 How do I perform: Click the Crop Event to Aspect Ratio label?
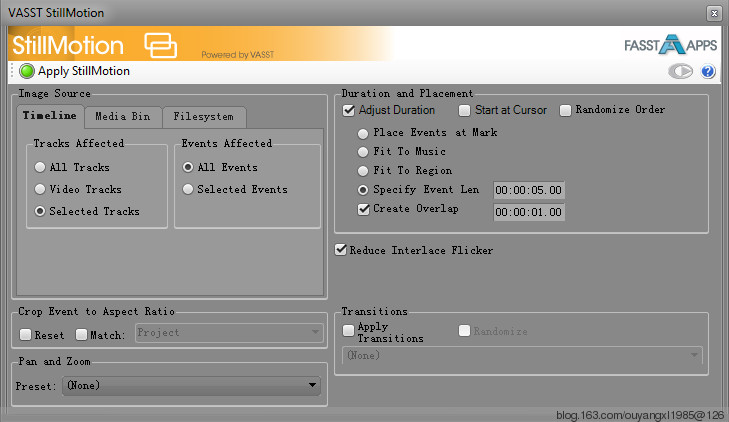(96, 311)
